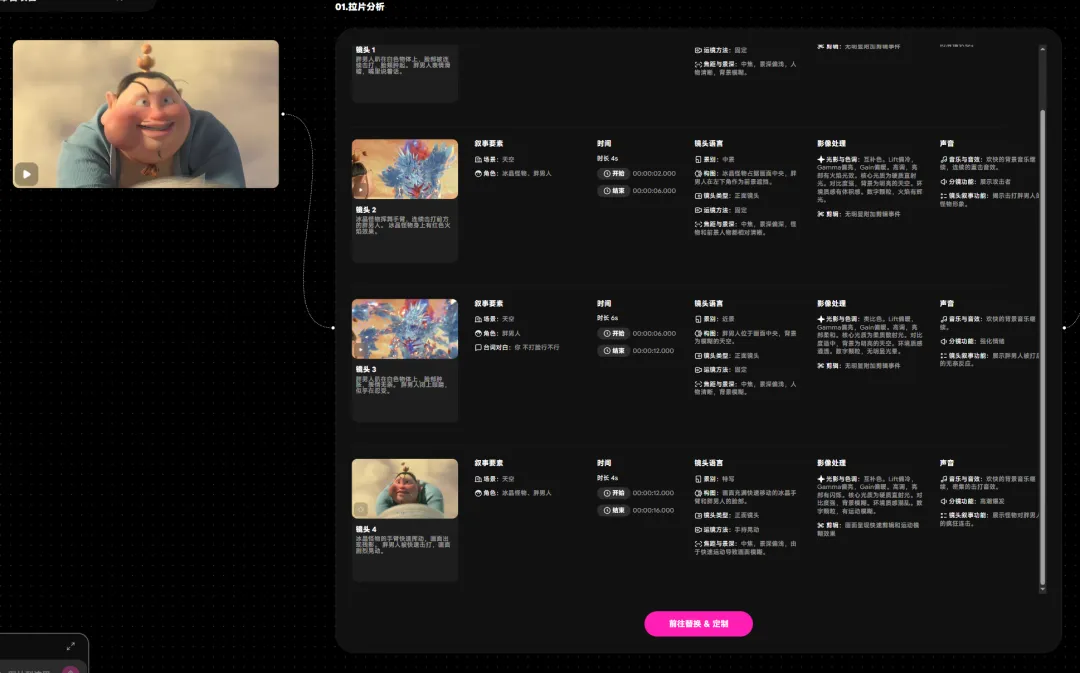Click the 运镜方法 camera icon in 镜头 1
This screenshot has height=673, width=1080.
698,50
